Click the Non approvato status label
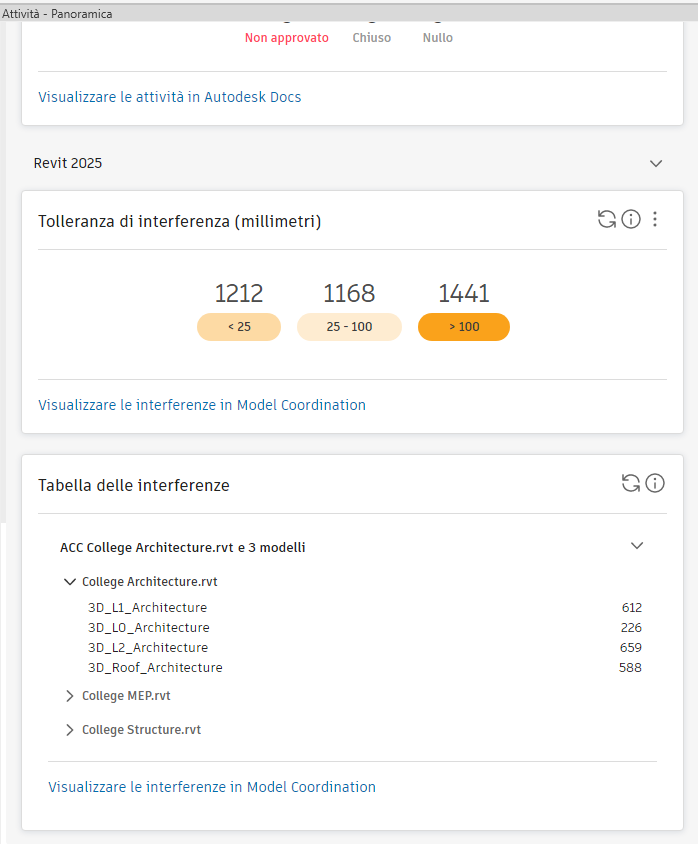This screenshot has height=844, width=698. [287, 38]
